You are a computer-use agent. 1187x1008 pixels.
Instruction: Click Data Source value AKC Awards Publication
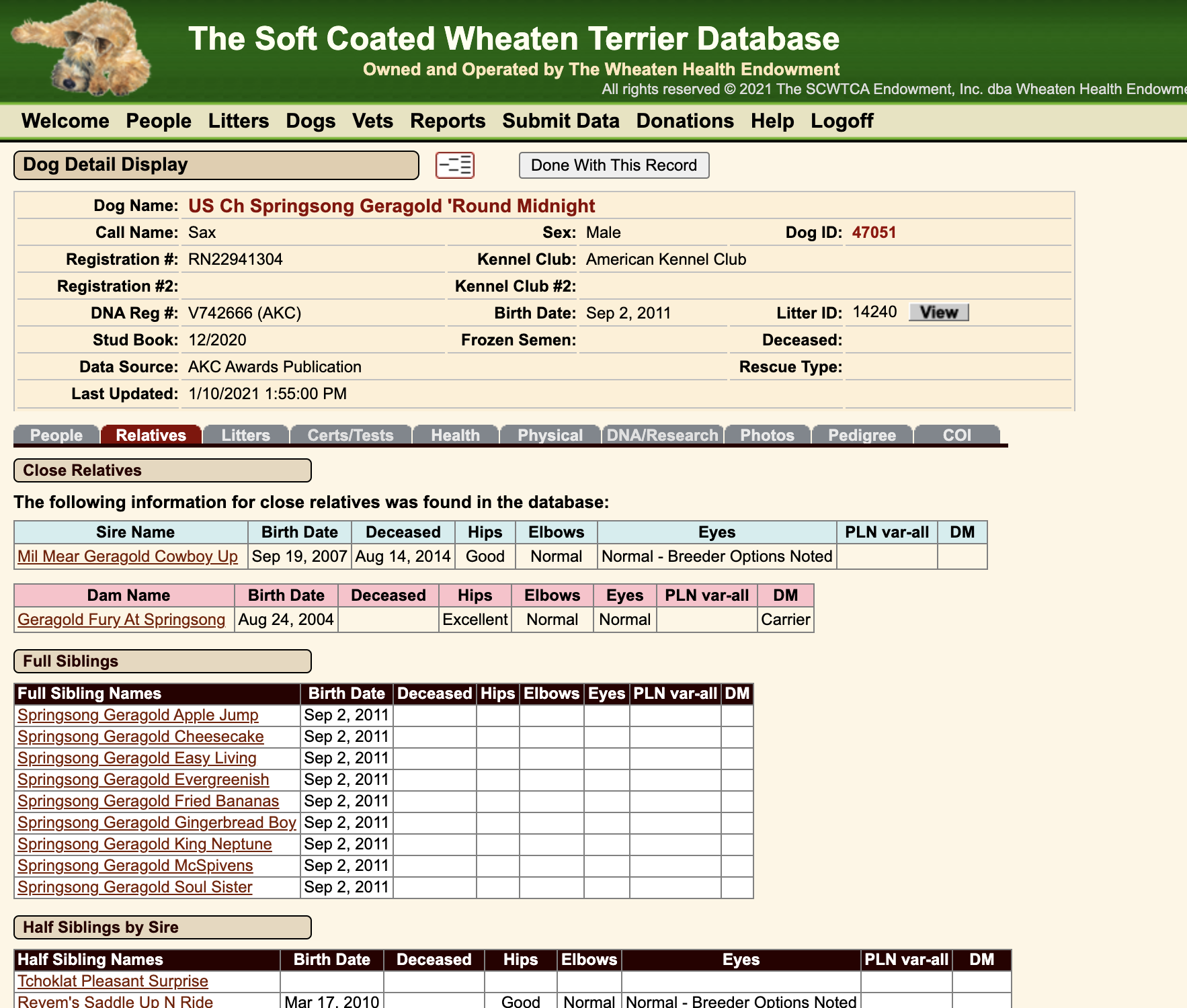[x=275, y=367]
